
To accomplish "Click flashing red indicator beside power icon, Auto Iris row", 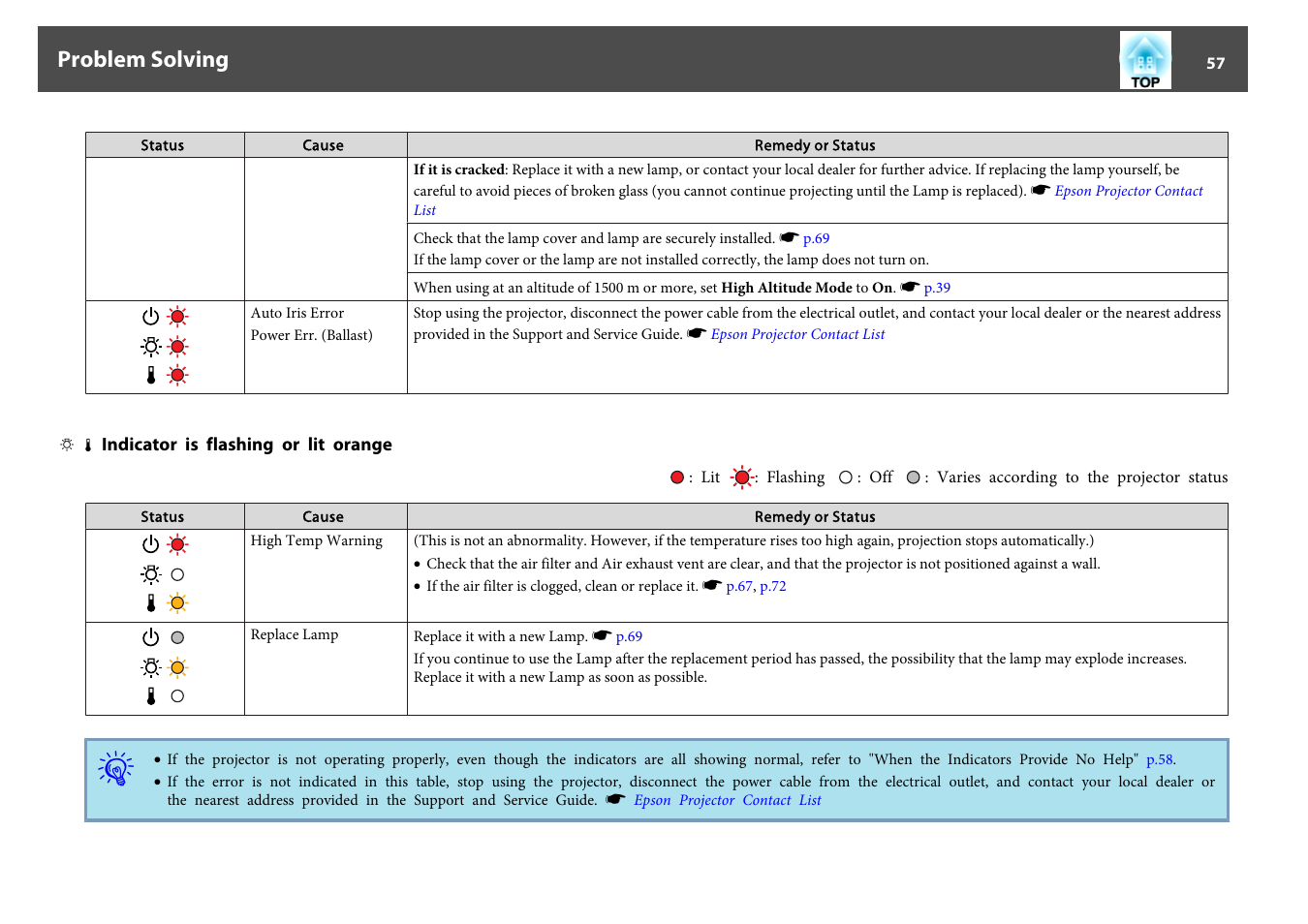I will pos(177,317).
